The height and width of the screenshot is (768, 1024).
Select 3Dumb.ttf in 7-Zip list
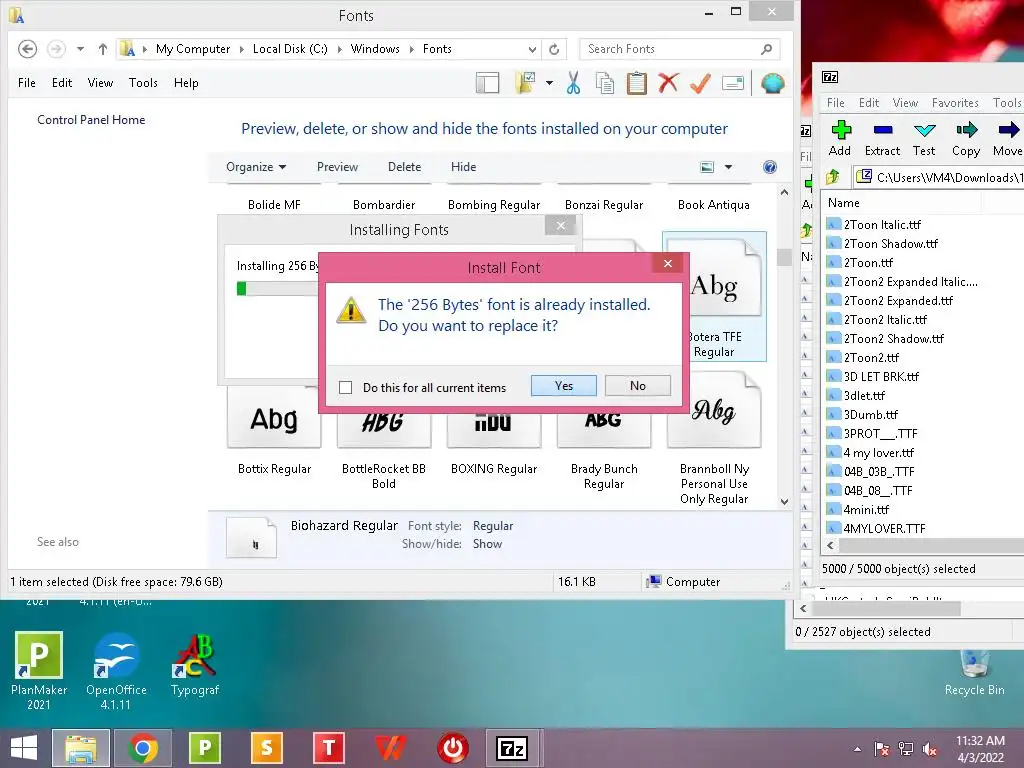(x=871, y=415)
